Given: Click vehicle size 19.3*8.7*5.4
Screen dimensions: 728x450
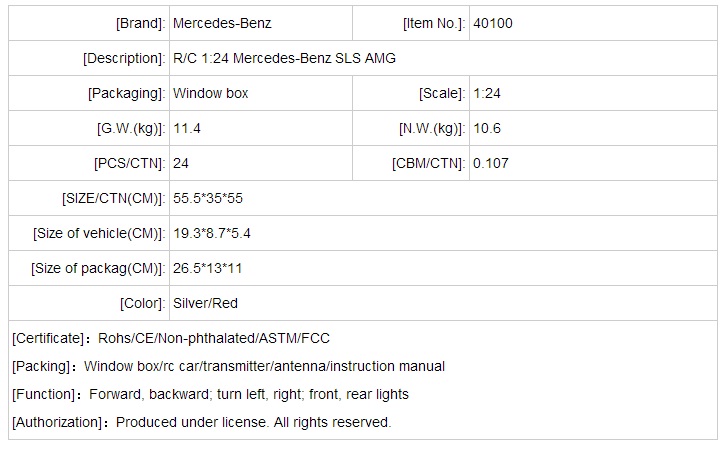Looking at the screenshot, I should point(212,233).
